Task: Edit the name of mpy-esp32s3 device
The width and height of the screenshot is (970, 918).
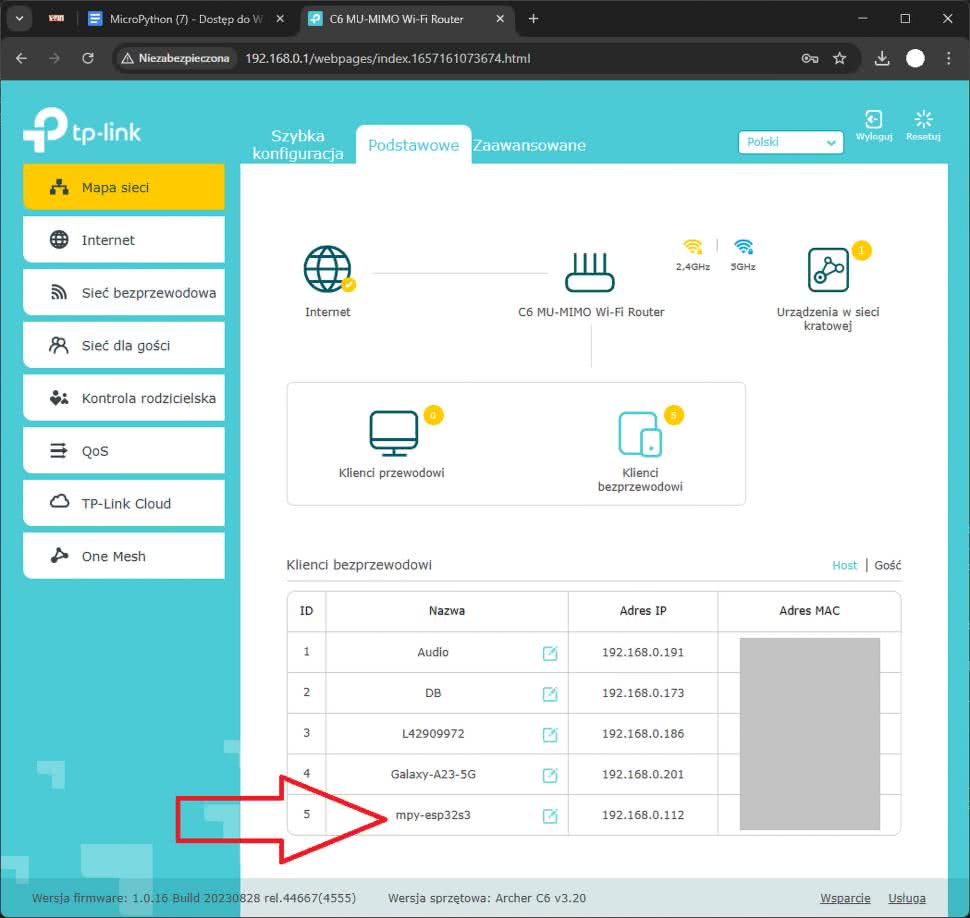Action: coord(549,816)
